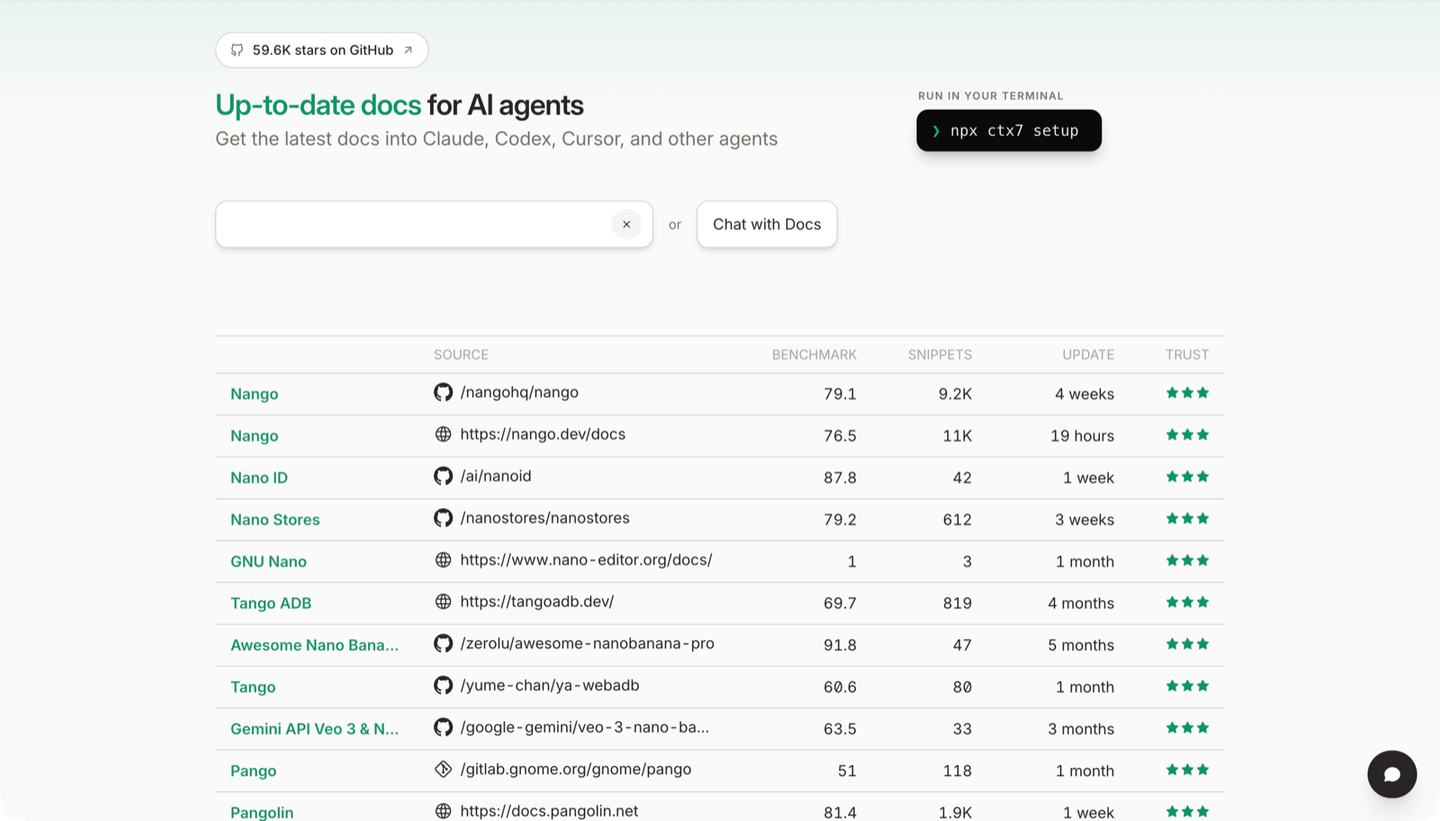The height and width of the screenshot is (821, 1440).
Task: Open the Tango library row link
Action: [253, 688]
